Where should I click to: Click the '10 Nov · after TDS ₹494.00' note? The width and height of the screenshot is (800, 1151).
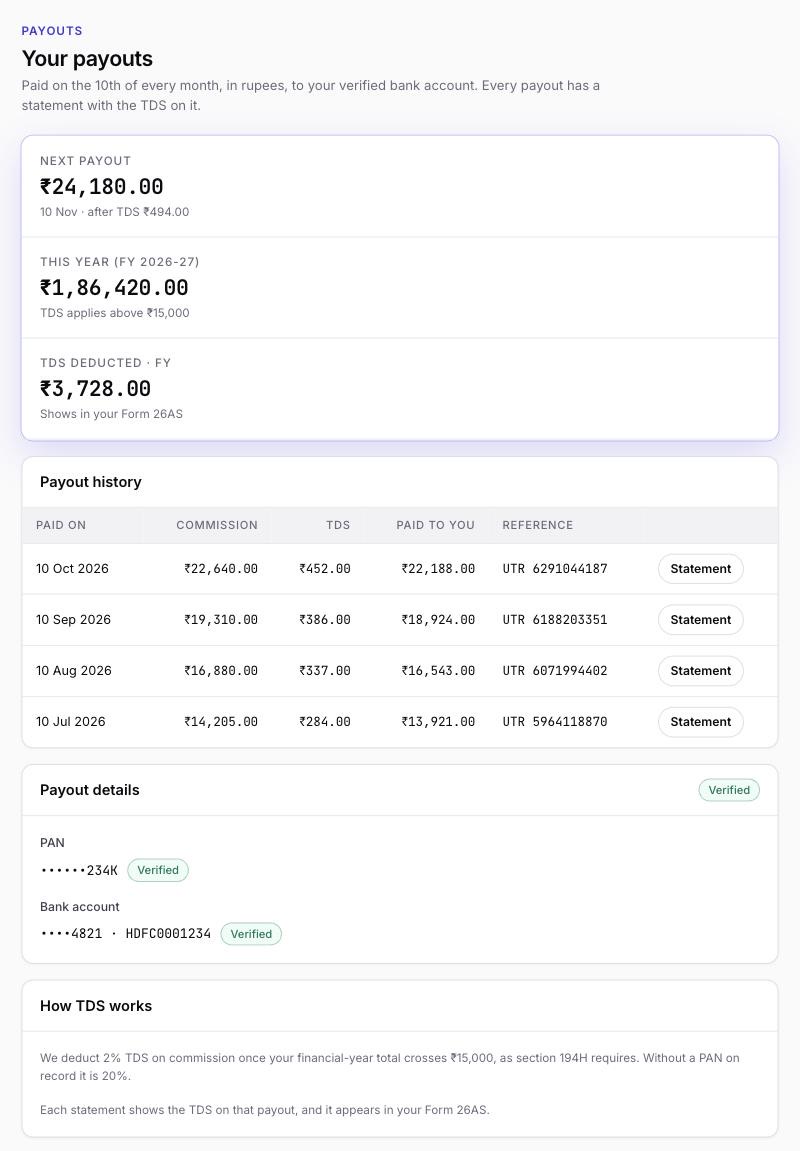(x=114, y=212)
